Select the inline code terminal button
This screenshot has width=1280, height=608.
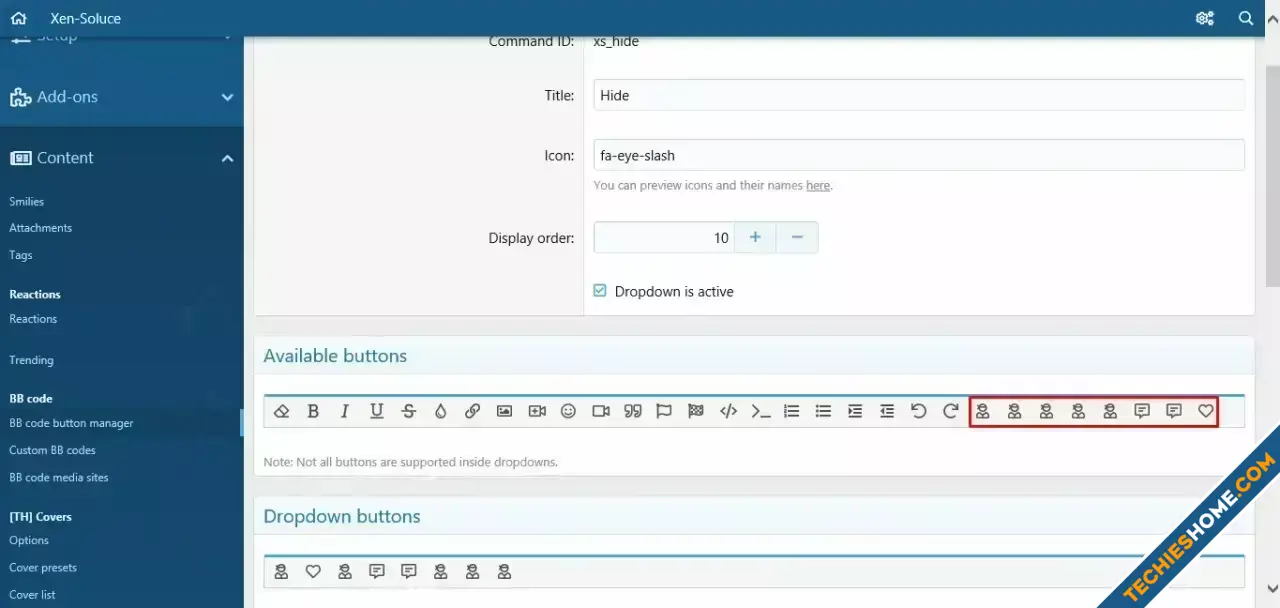click(761, 411)
